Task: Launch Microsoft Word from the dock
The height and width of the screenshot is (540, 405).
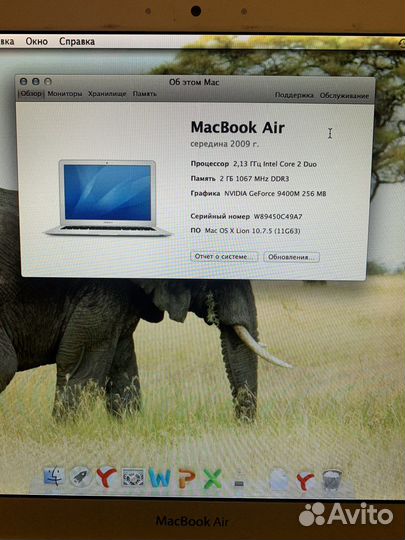Action: (159, 478)
